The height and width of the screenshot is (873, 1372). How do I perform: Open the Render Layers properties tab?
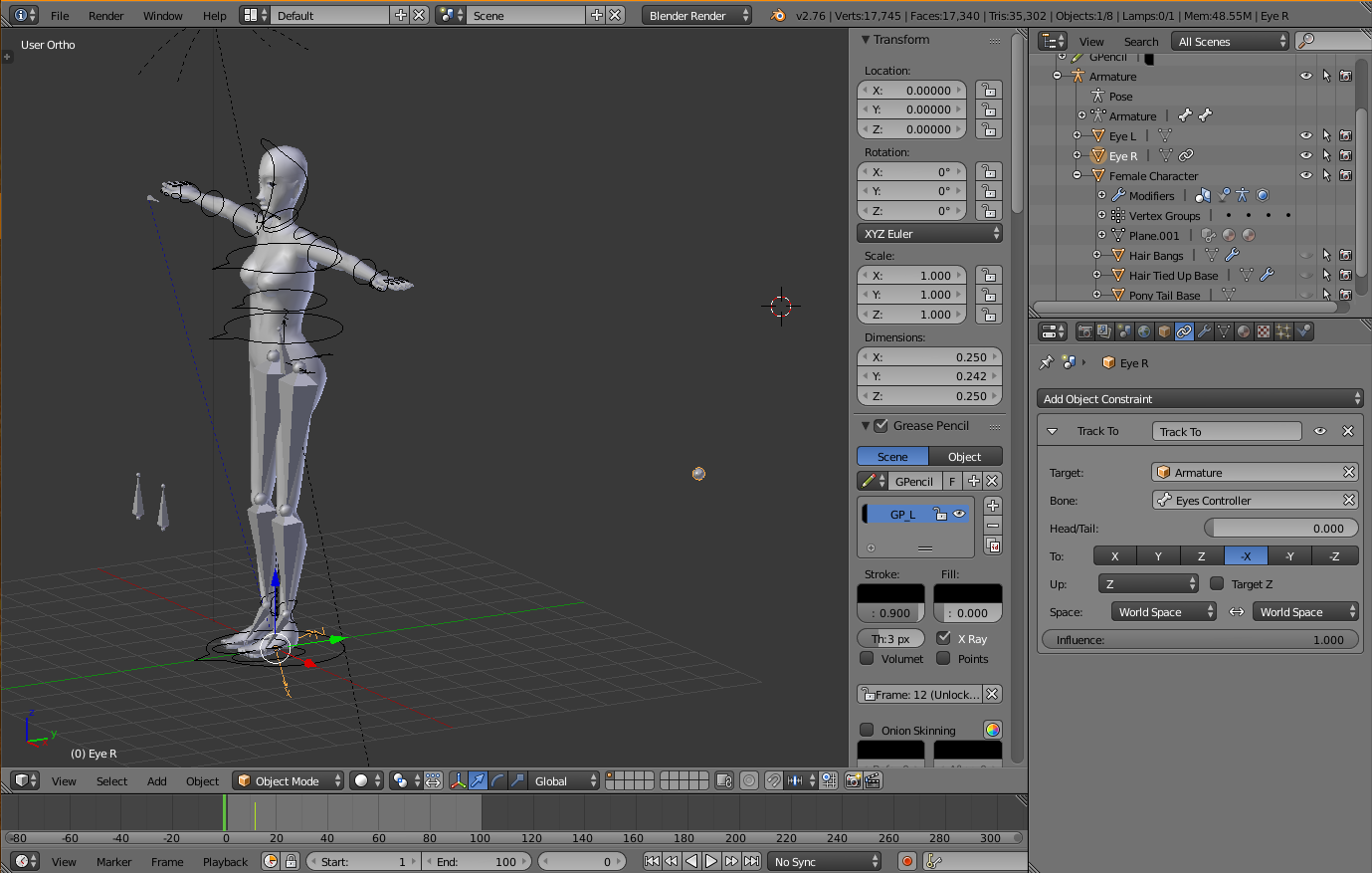coord(1105,331)
